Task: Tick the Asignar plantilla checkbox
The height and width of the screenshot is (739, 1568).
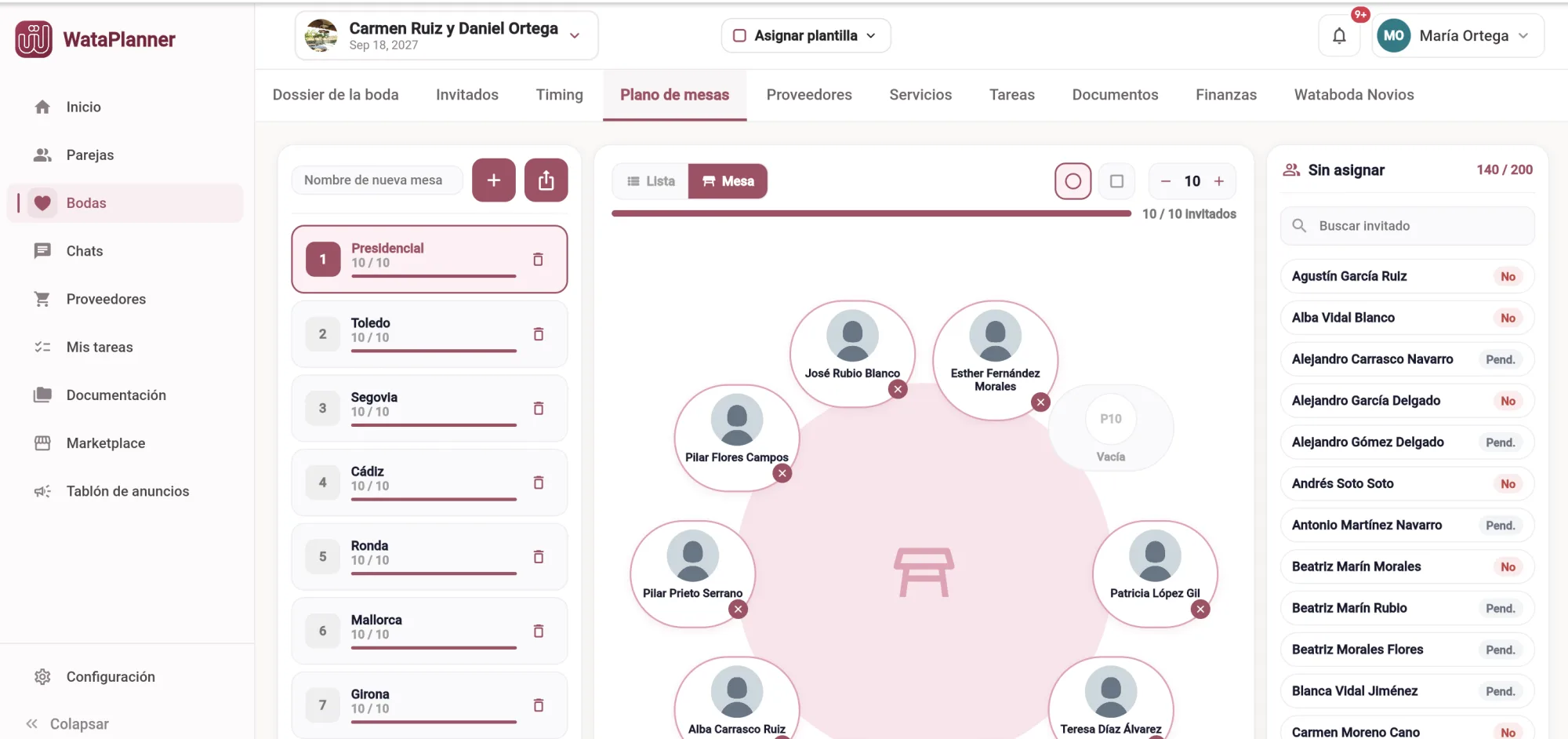Action: click(x=739, y=36)
